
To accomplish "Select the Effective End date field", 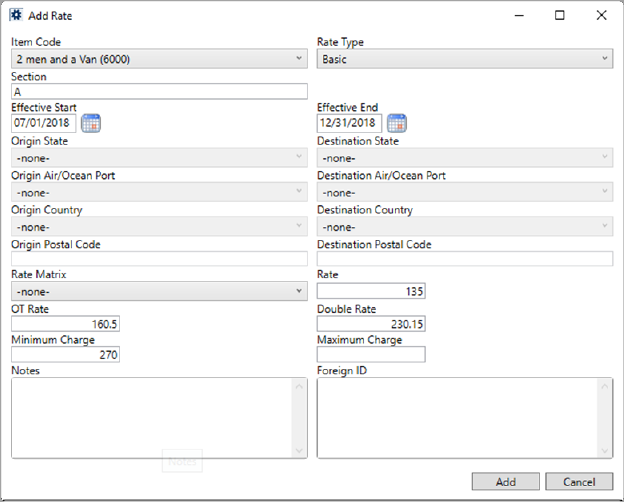I will (x=349, y=123).
